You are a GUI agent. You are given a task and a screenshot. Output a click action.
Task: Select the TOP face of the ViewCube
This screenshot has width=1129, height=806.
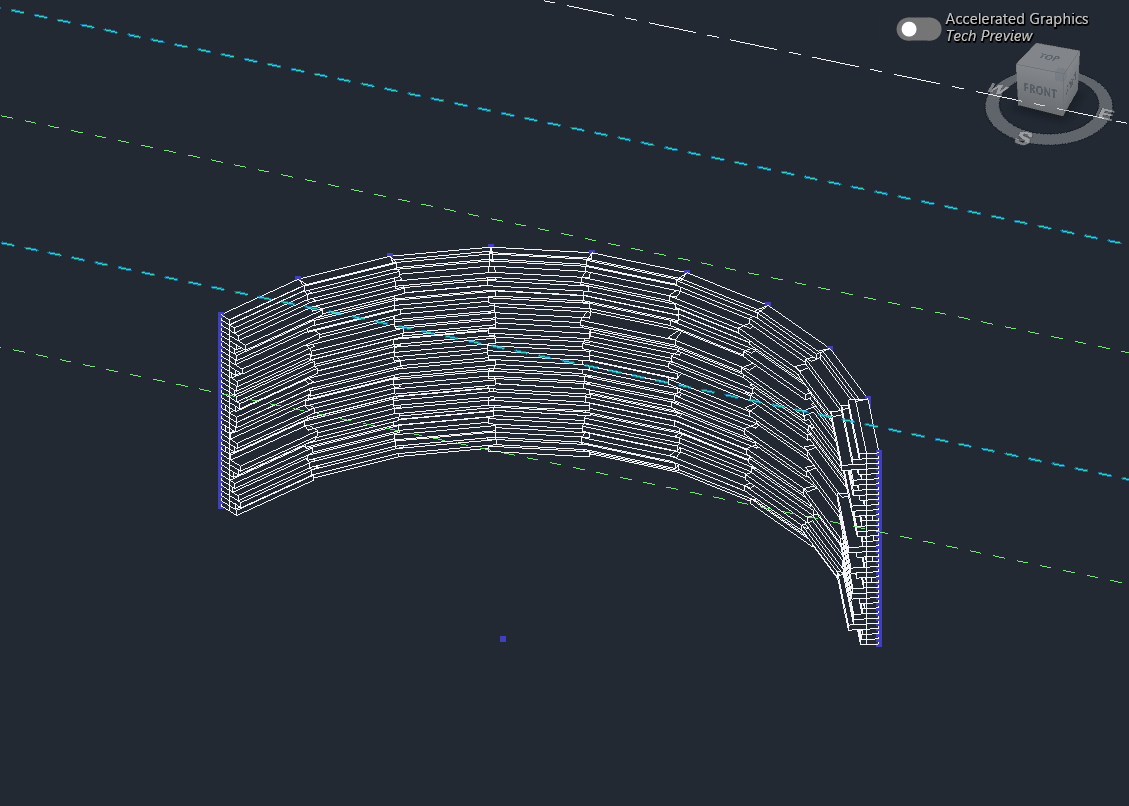click(x=1050, y=58)
